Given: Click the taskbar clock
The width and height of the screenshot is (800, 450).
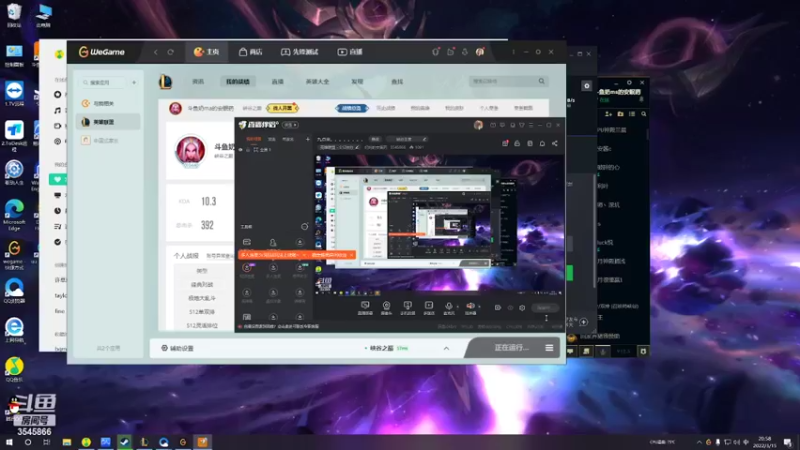Looking at the screenshot, I should click(x=764, y=442).
